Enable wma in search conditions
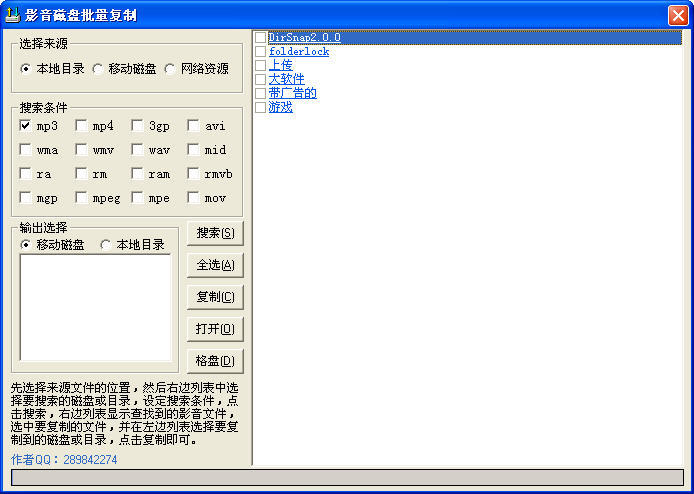 point(26,150)
